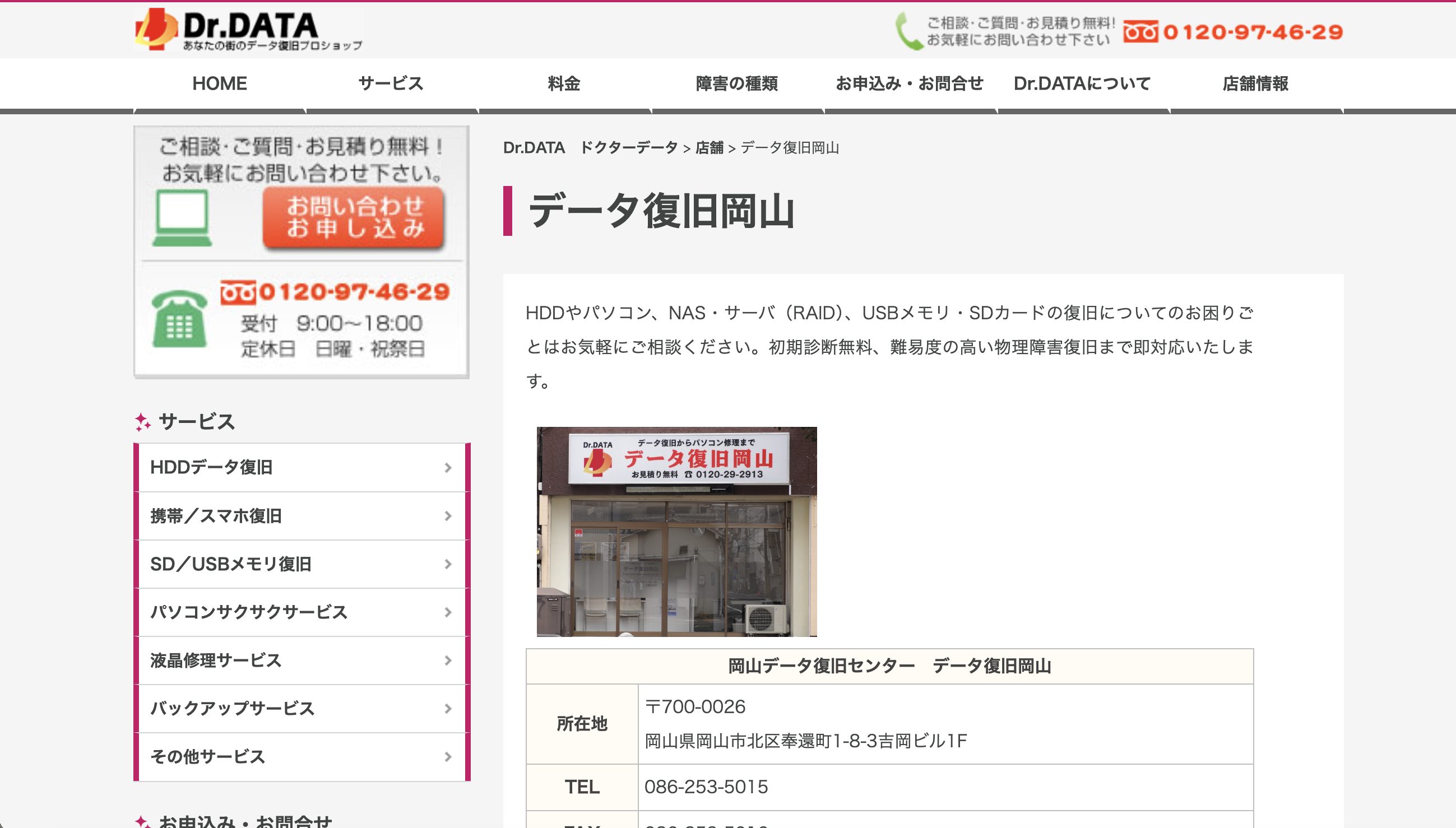Go to the HOME navigation tab
The image size is (1456, 828).
coord(220,83)
